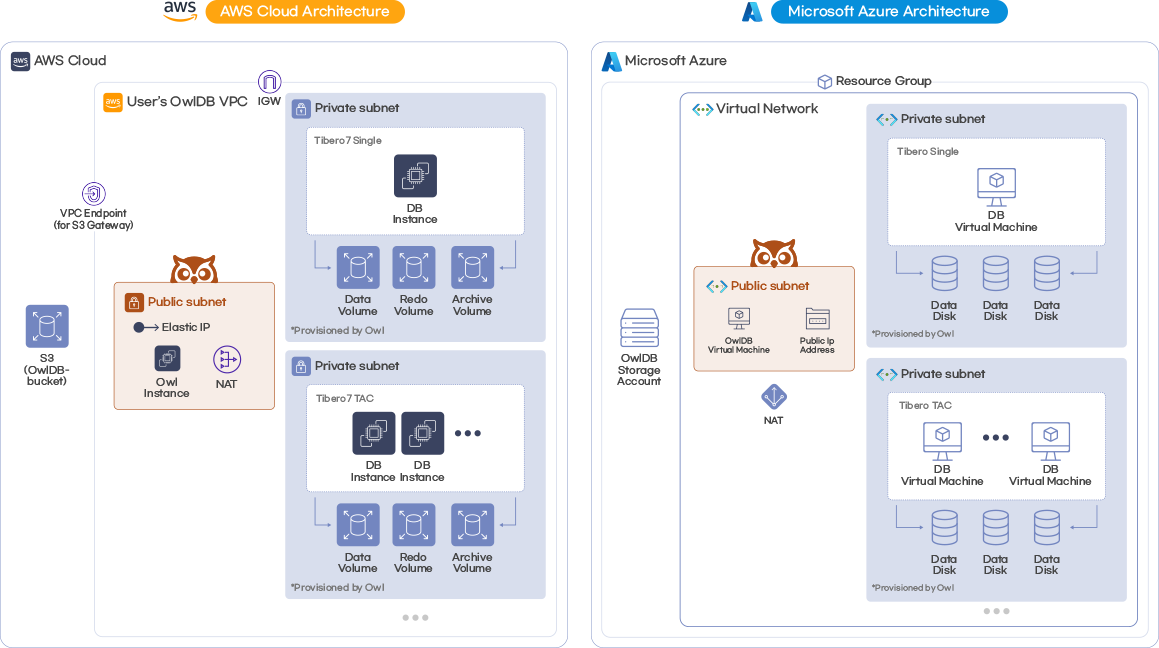Screen dimensions: 1159x648
Task: Select the OwlDB Storage Account icon
Action: [639, 327]
